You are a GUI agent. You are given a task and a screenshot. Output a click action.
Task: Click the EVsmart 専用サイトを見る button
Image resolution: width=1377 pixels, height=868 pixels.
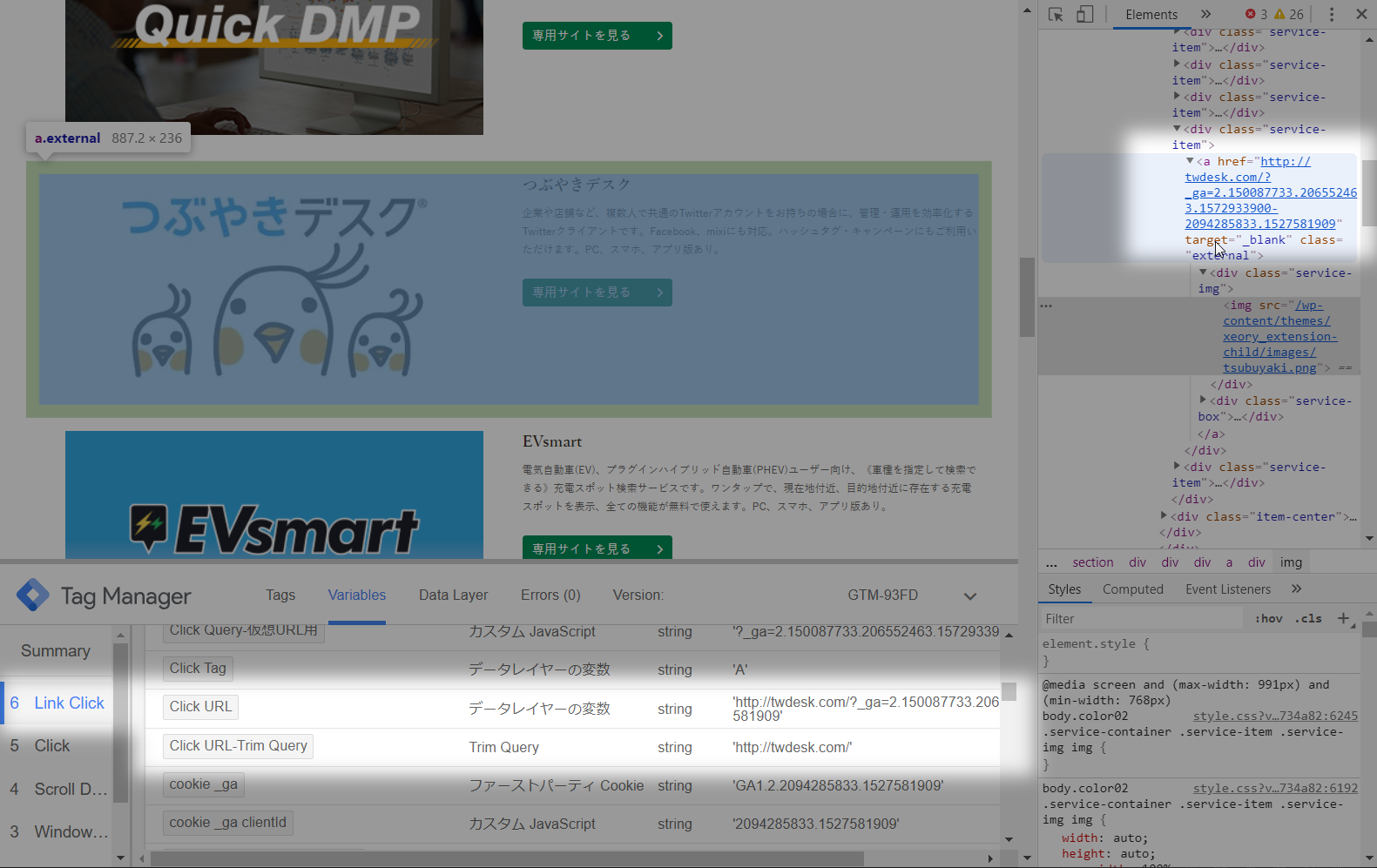pyautogui.click(x=597, y=548)
